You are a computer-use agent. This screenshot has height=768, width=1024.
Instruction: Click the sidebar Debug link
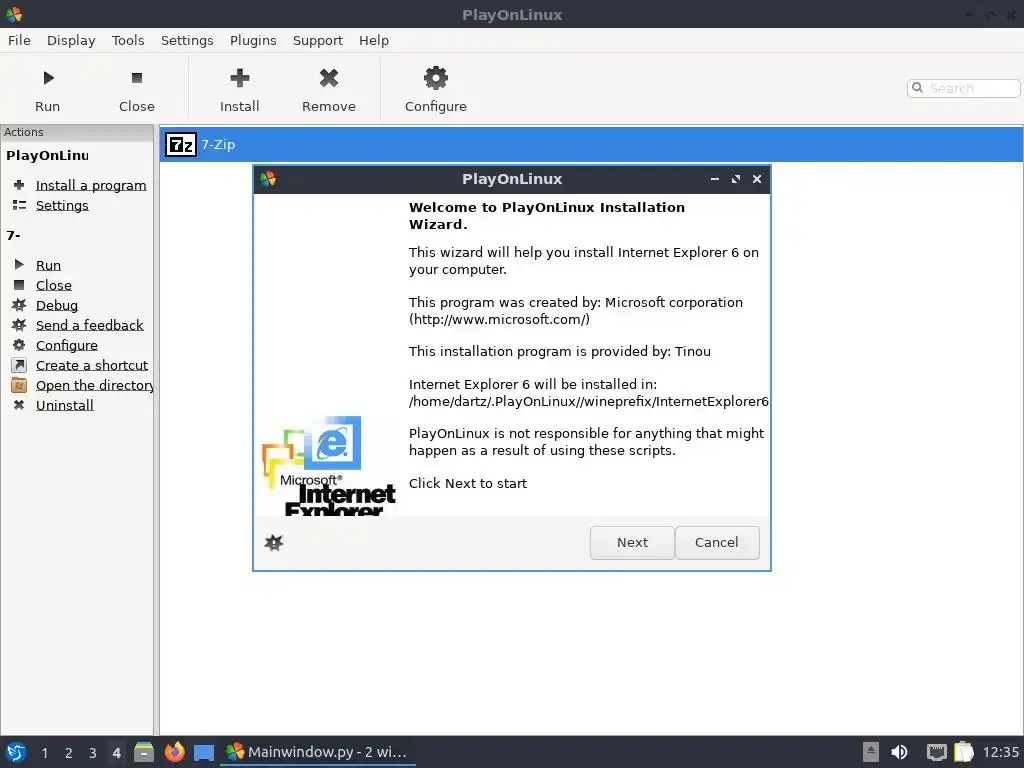point(57,305)
